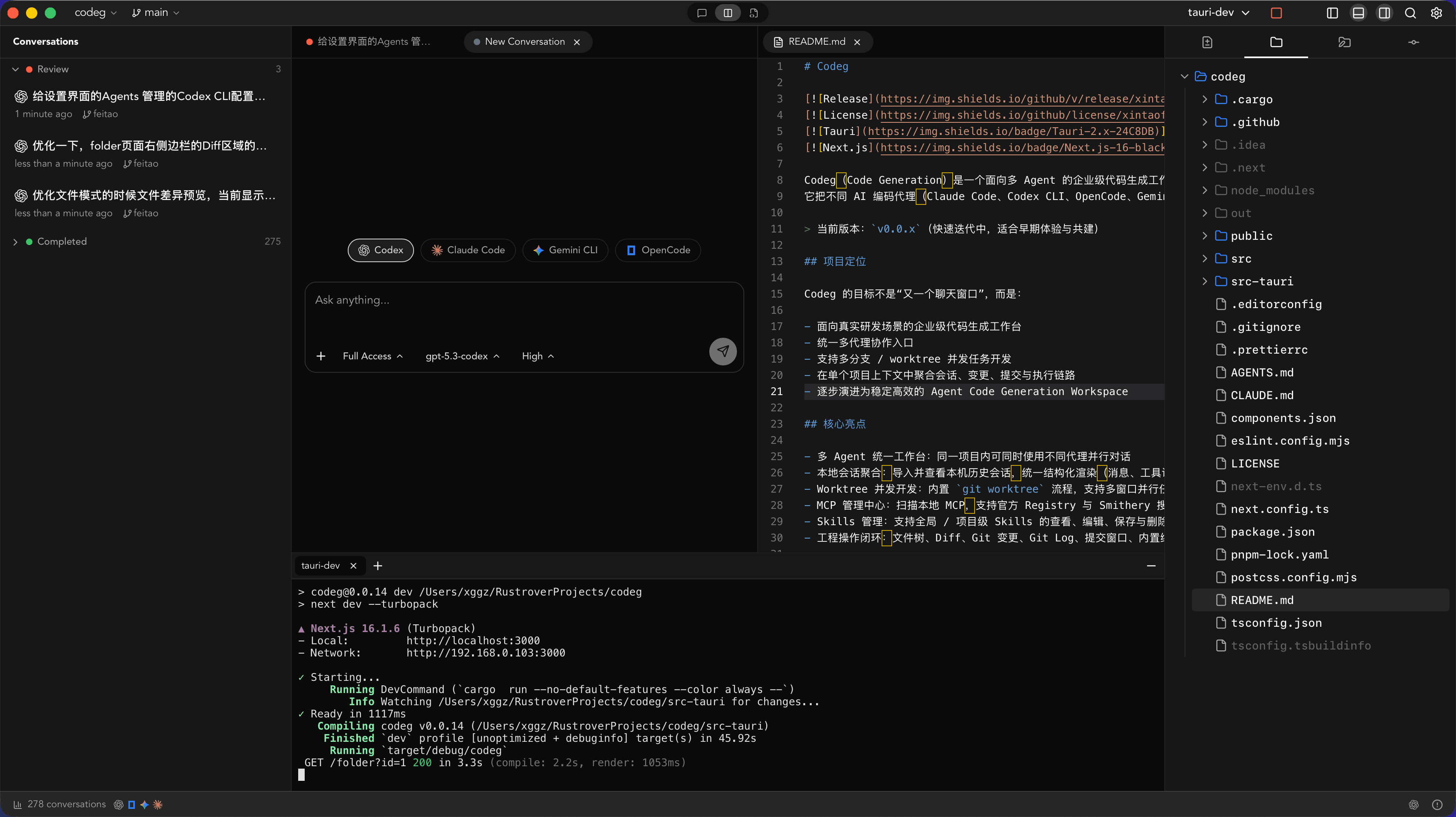Open the new file panel icon
1456x817 pixels.
coord(1207,41)
